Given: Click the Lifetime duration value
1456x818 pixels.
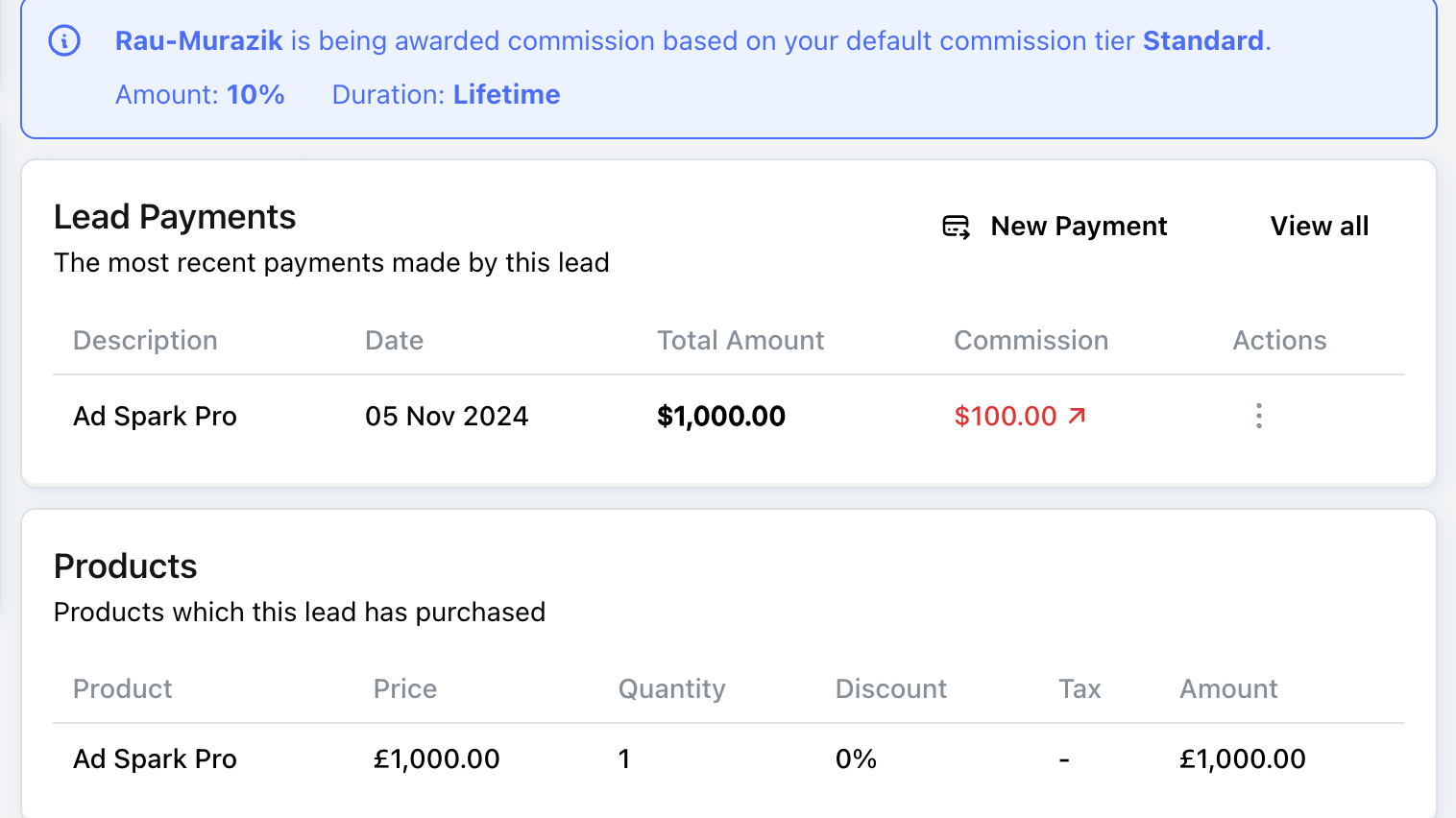Looking at the screenshot, I should 506,95.
